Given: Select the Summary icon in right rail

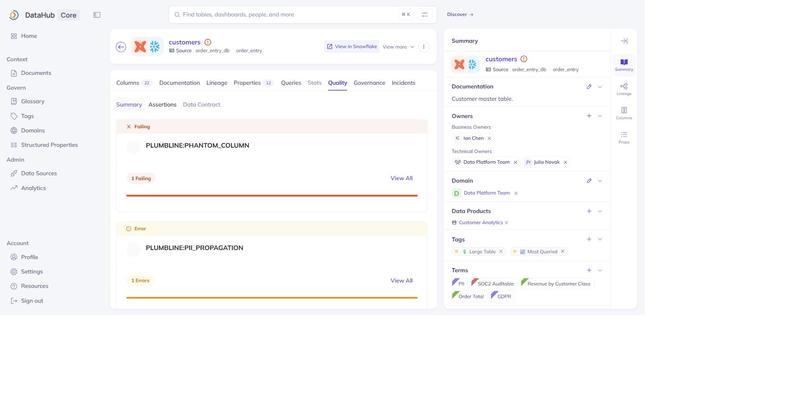Looking at the screenshot, I should (x=624, y=64).
